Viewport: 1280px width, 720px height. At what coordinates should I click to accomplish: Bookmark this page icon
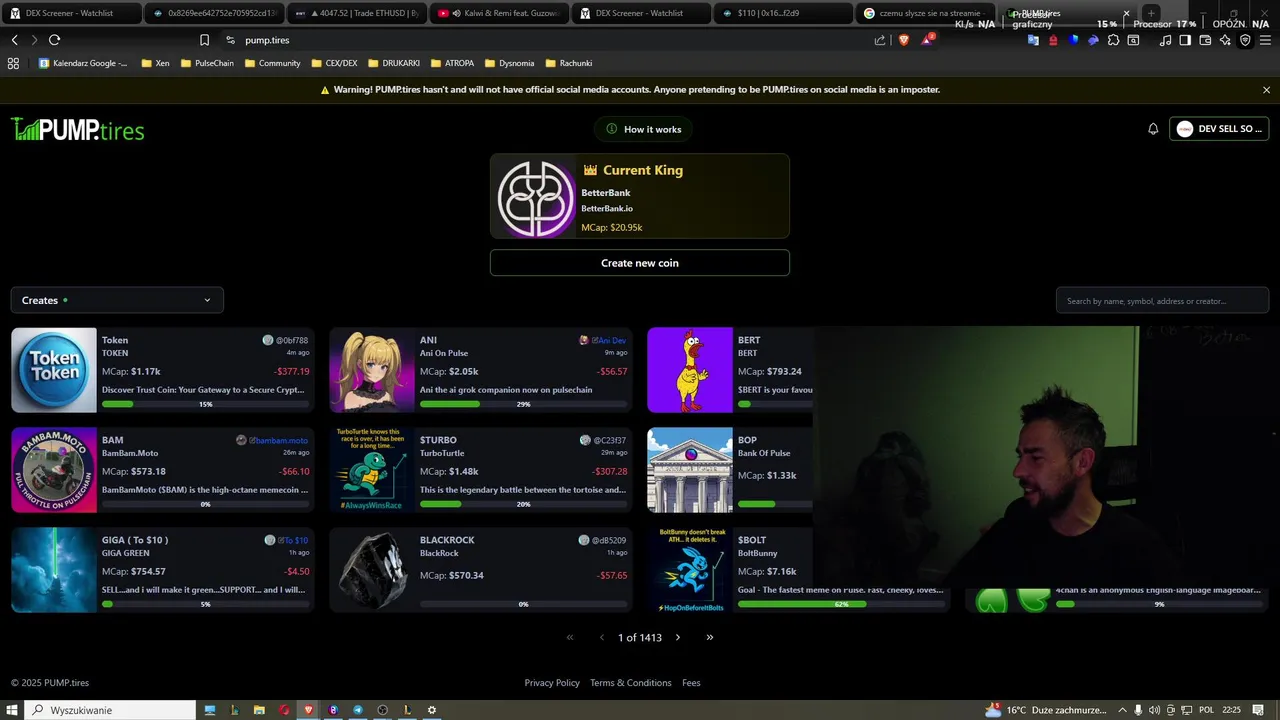click(x=204, y=40)
